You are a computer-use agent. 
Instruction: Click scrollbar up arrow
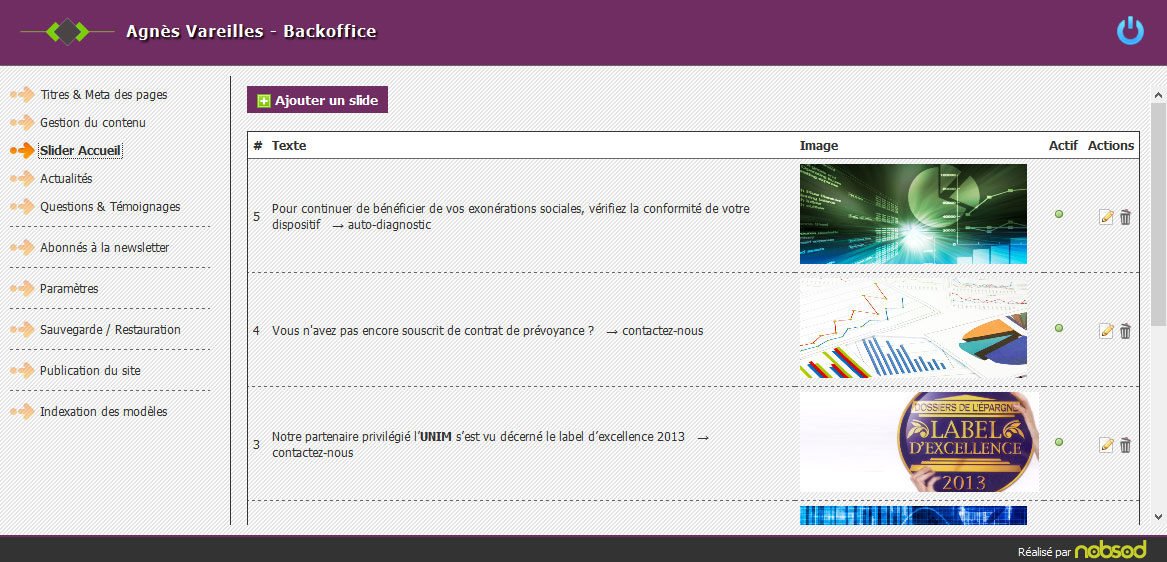coord(1158,95)
